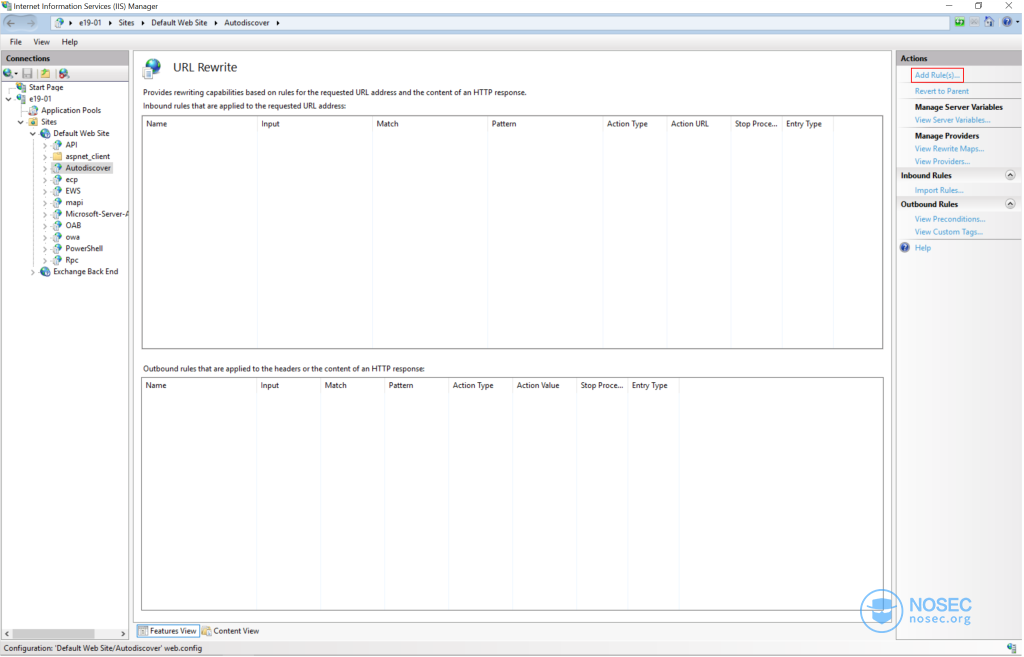Click the Connections pane left scroll arrow
1024x657 pixels.
point(7,633)
